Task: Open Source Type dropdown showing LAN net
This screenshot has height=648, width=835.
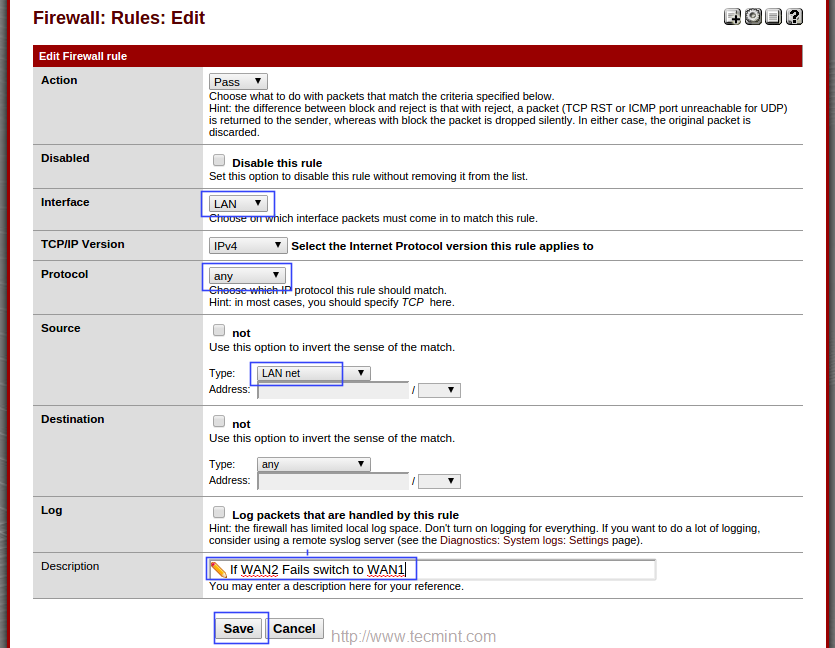Action: [314, 373]
